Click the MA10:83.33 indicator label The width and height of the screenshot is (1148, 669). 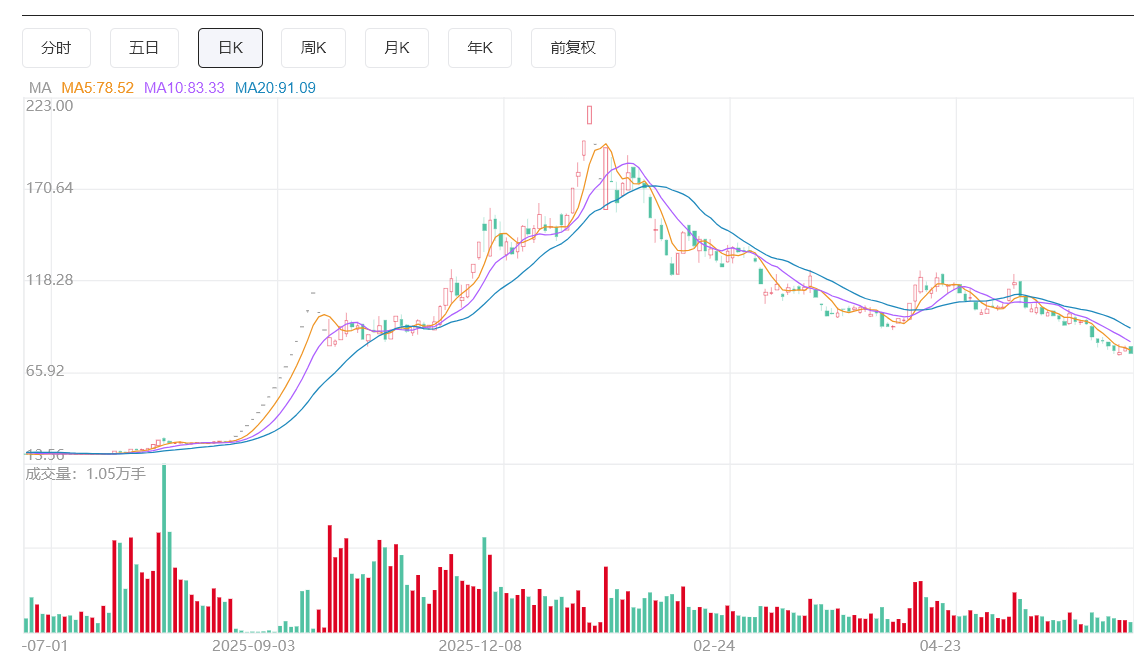point(184,88)
